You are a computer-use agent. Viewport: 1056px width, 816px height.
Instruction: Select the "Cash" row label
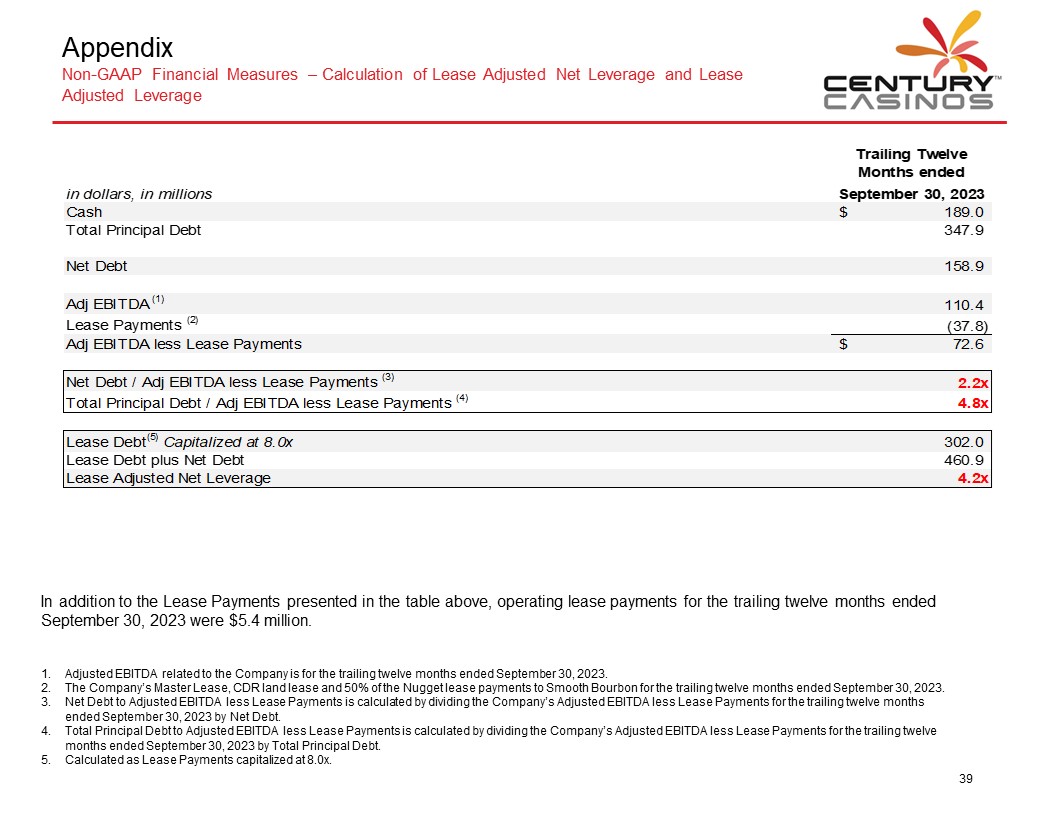click(x=84, y=212)
